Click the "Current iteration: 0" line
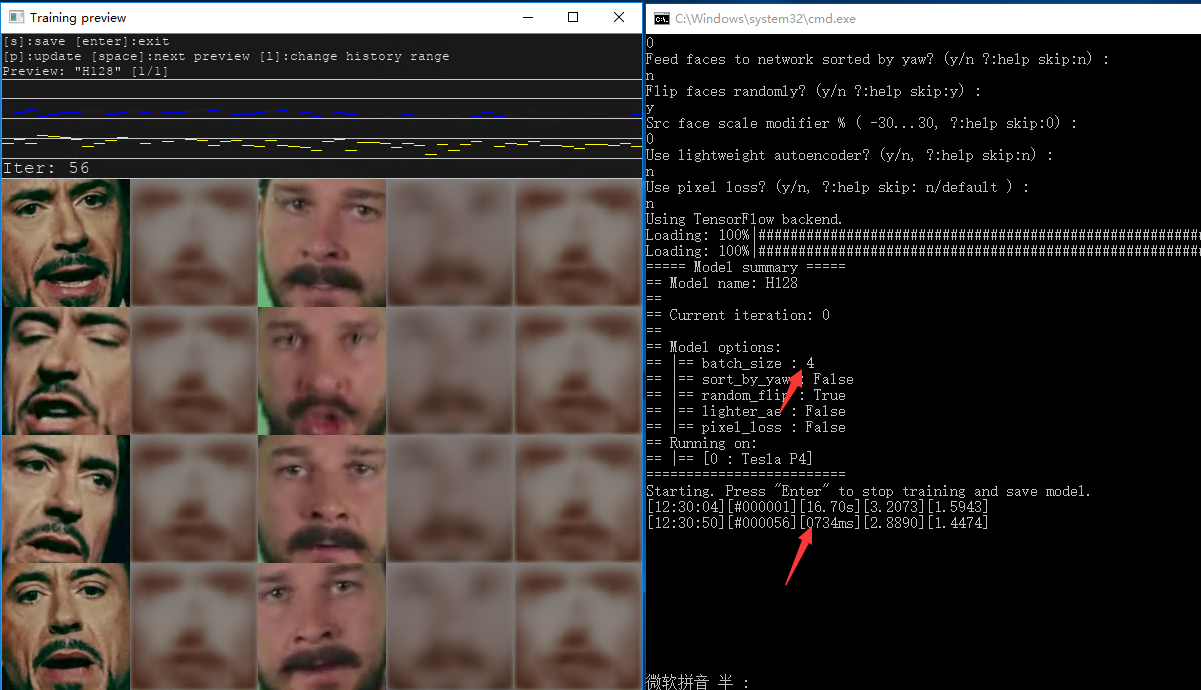This screenshot has width=1201, height=690. (x=737, y=315)
